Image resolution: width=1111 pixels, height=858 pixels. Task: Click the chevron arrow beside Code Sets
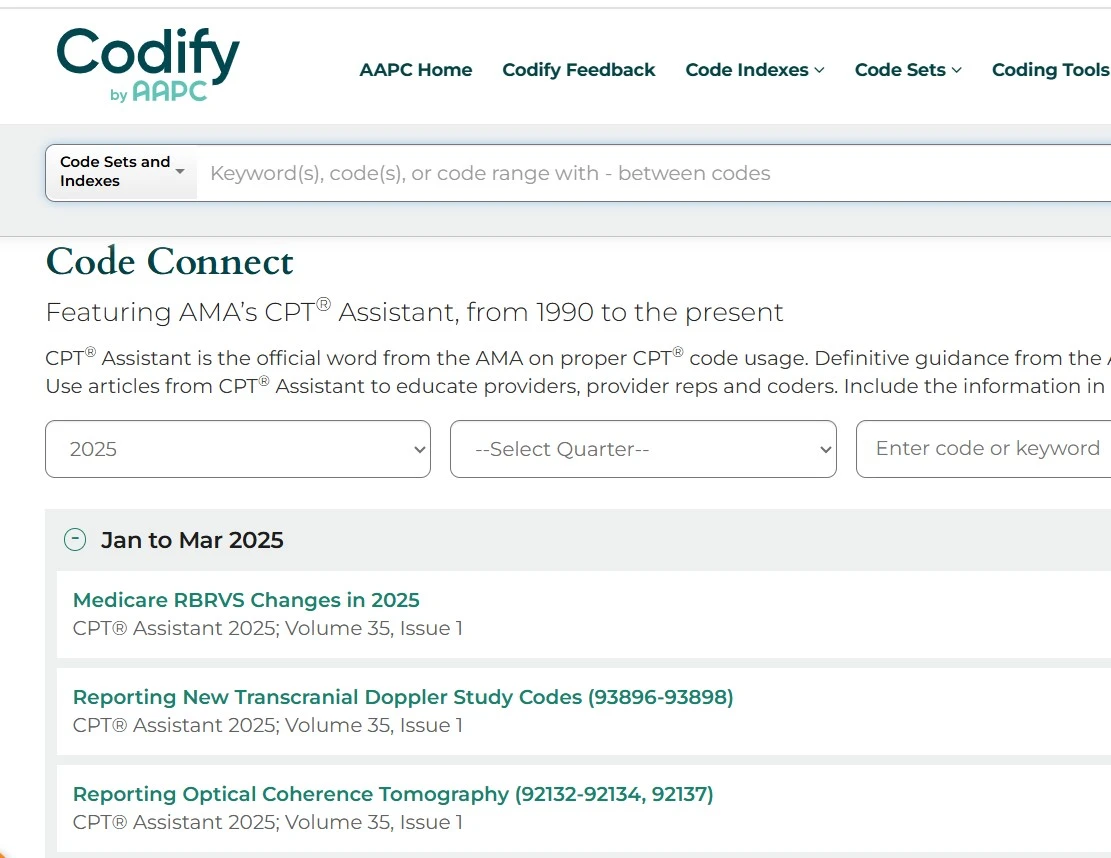click(x=957, y=70)
